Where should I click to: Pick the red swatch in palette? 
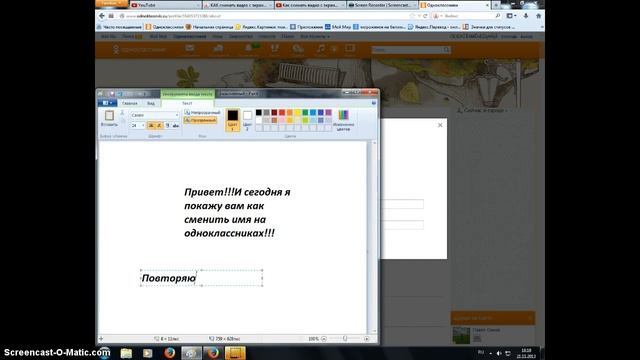point(282,113)
